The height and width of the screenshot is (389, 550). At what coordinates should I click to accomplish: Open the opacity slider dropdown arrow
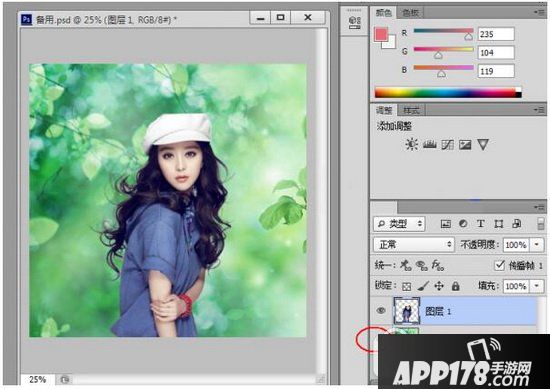(537, 244)
